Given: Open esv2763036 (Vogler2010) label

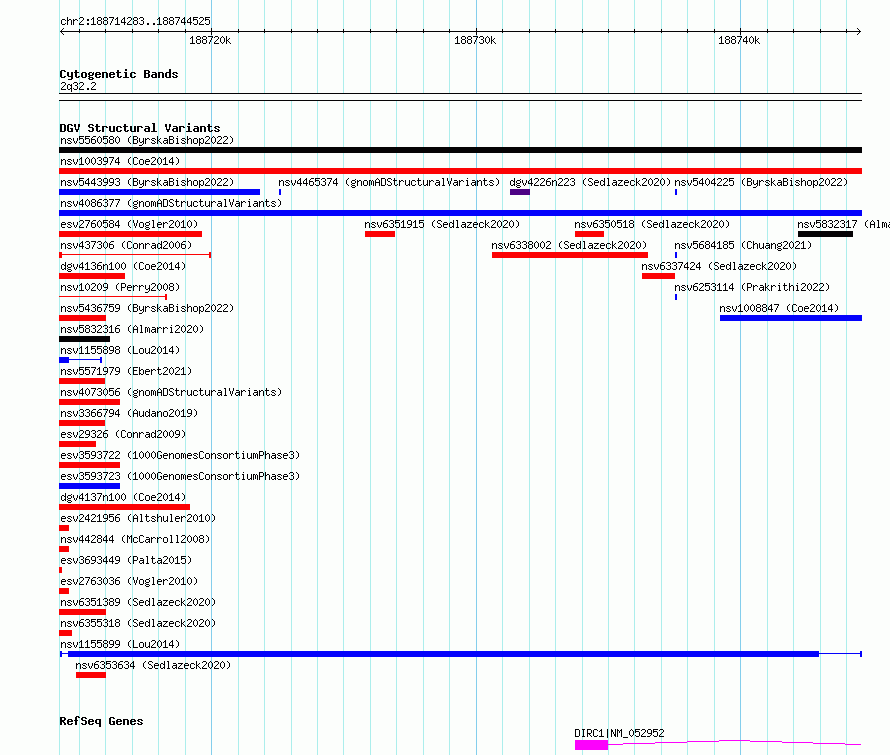Looking at the screenshot, I should click(x=129, y=581).
